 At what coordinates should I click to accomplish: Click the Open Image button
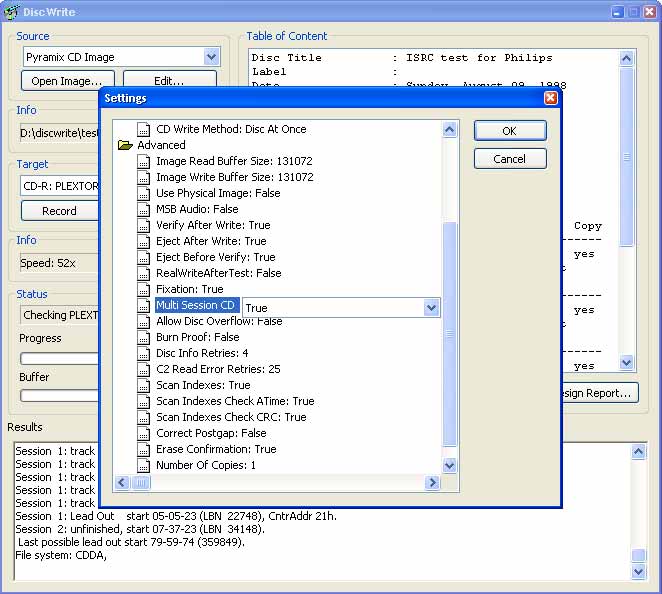[x=68, y=81]
